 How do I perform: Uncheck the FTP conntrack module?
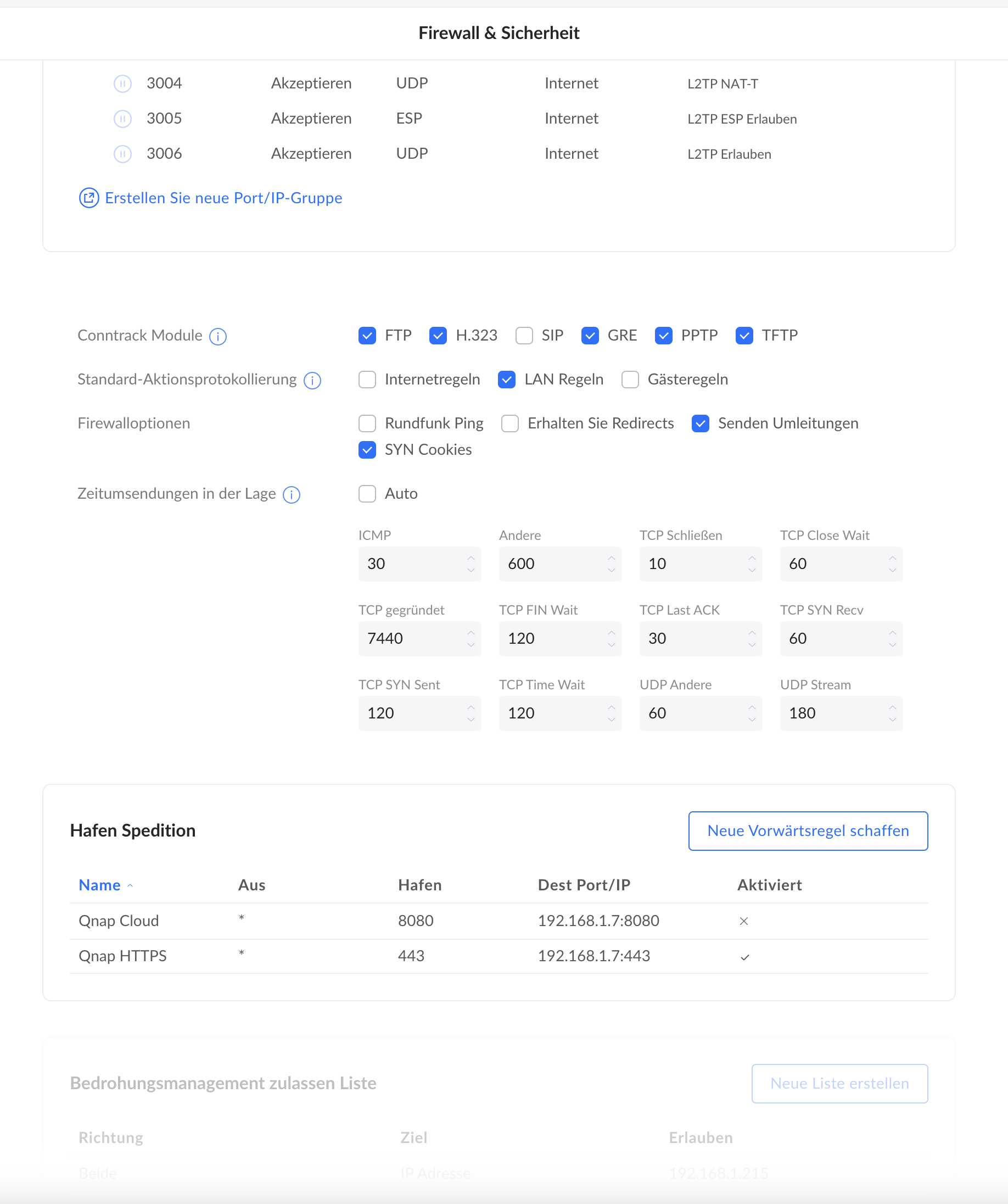click(x=367, y=336)
